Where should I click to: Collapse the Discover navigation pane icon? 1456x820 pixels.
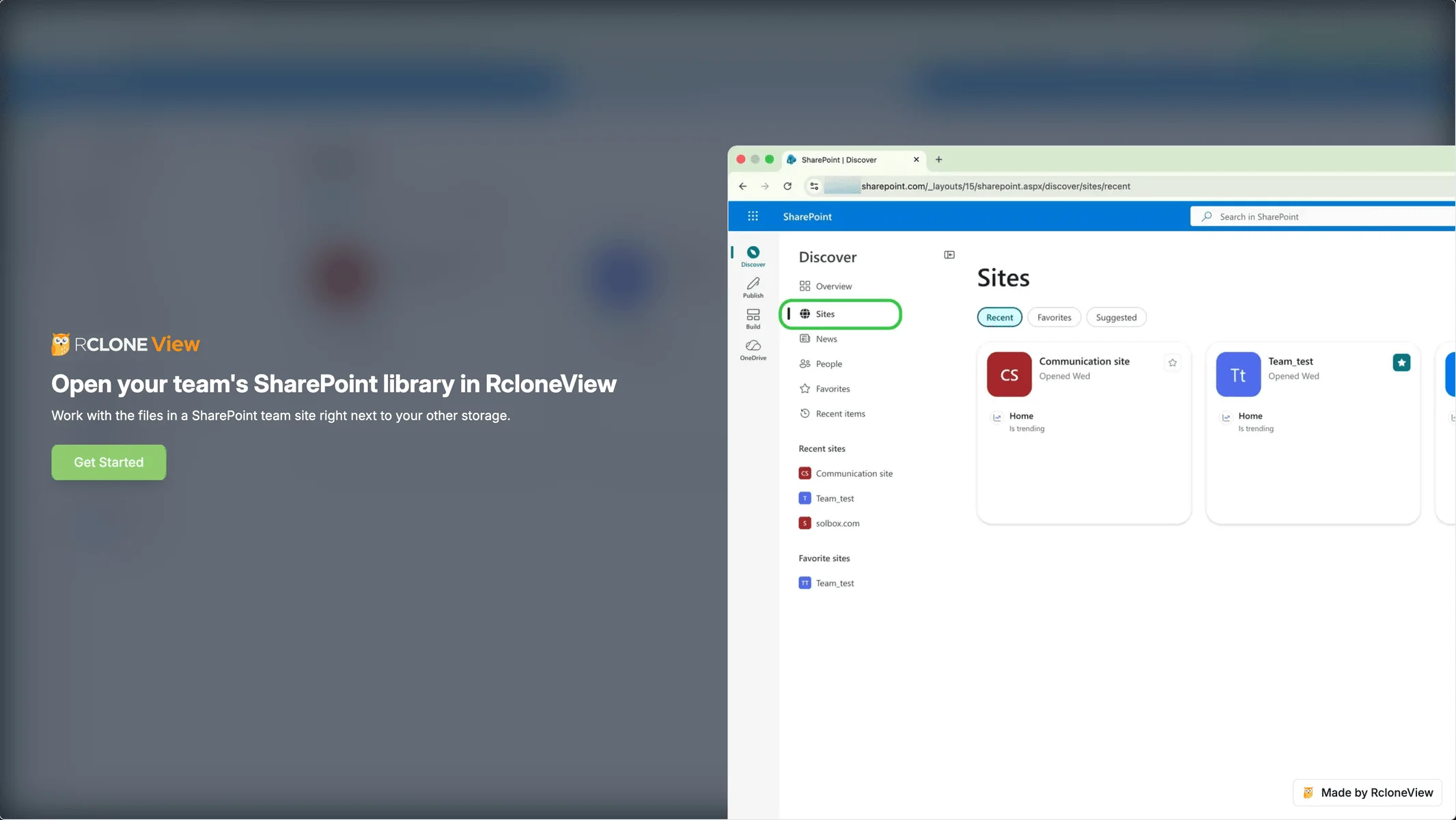tap(949, 255)
